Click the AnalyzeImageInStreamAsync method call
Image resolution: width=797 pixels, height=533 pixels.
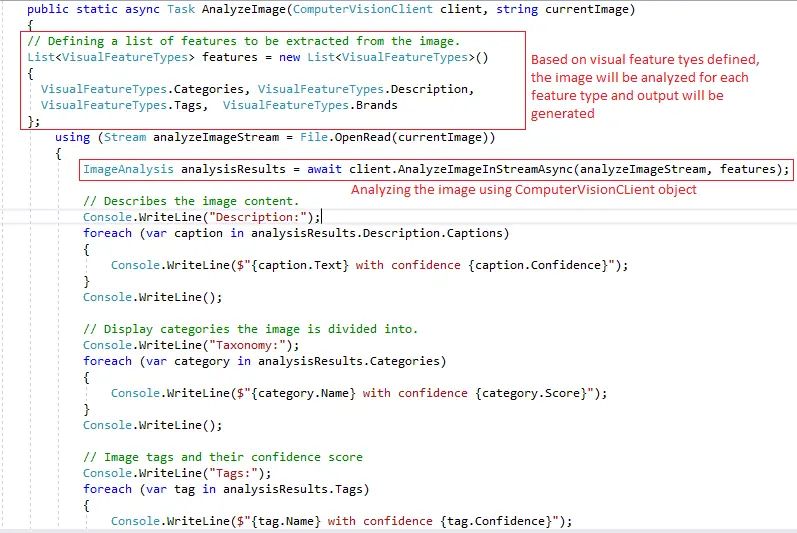[x=485, y=169]
